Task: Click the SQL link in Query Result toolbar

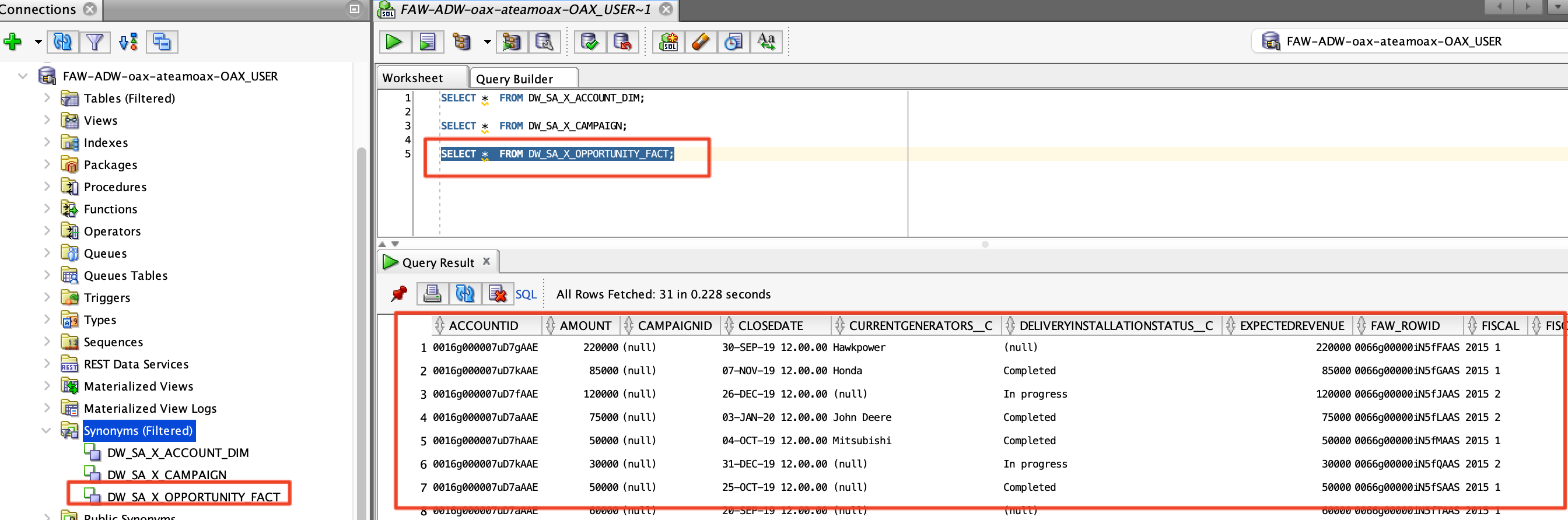Action: [x=526, y=294]
